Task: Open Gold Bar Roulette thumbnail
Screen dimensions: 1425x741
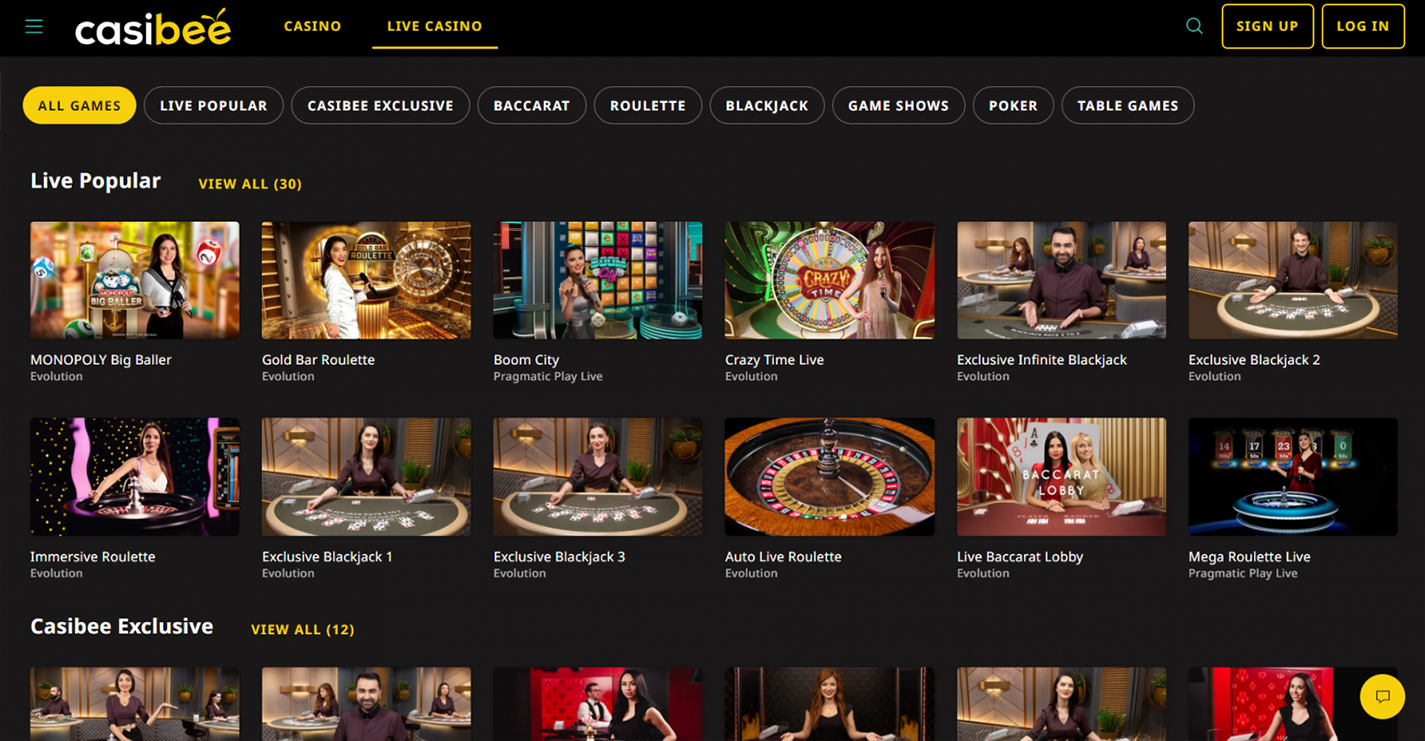Action: click(366, 280)
